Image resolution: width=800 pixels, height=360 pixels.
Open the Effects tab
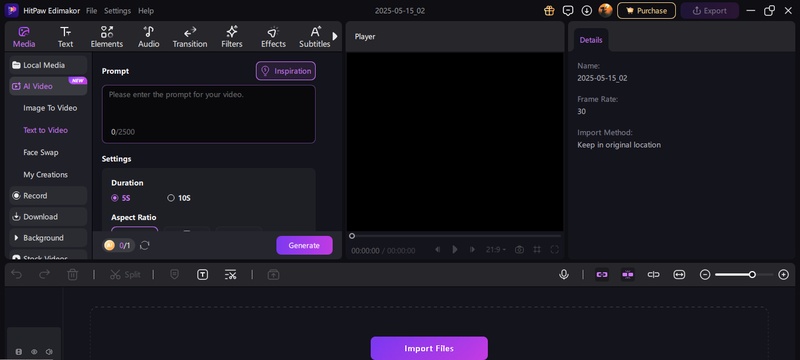pos(273,37)
